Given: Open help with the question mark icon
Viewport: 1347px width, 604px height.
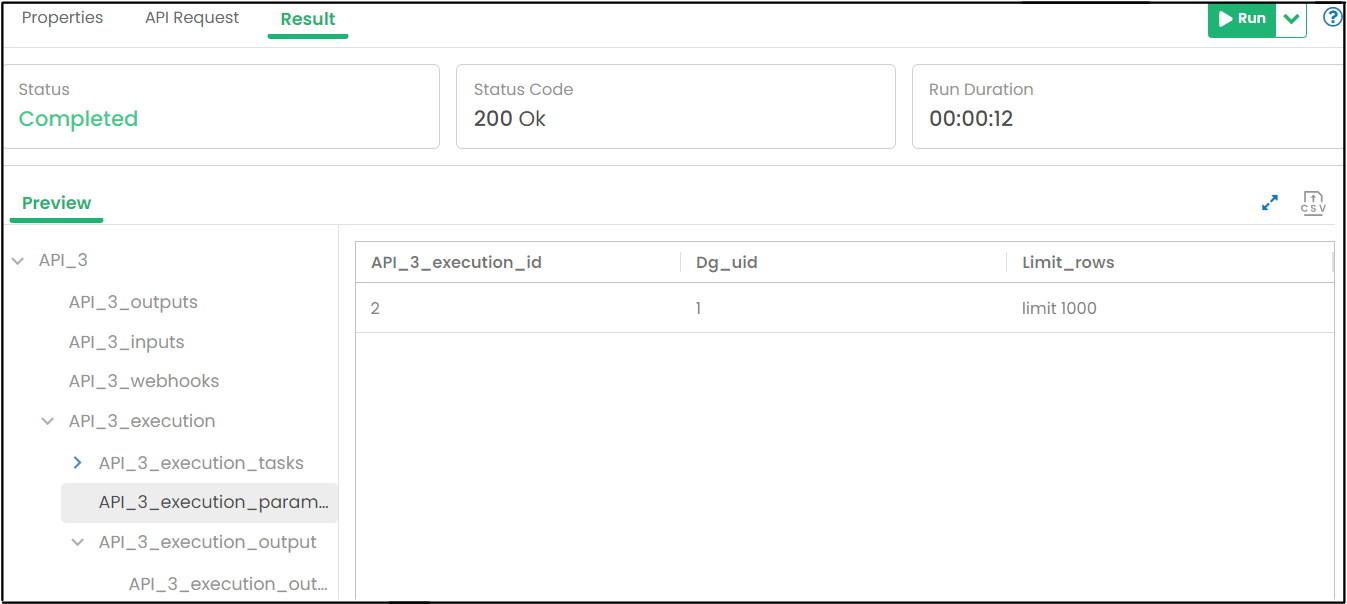Looking at the screenshot, I should click(1332, 18).
